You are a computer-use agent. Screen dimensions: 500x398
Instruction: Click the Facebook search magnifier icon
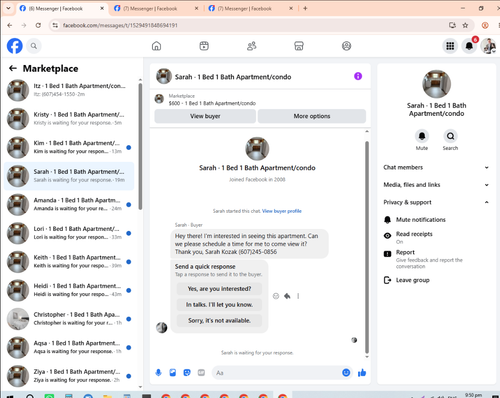coord(34,46)
